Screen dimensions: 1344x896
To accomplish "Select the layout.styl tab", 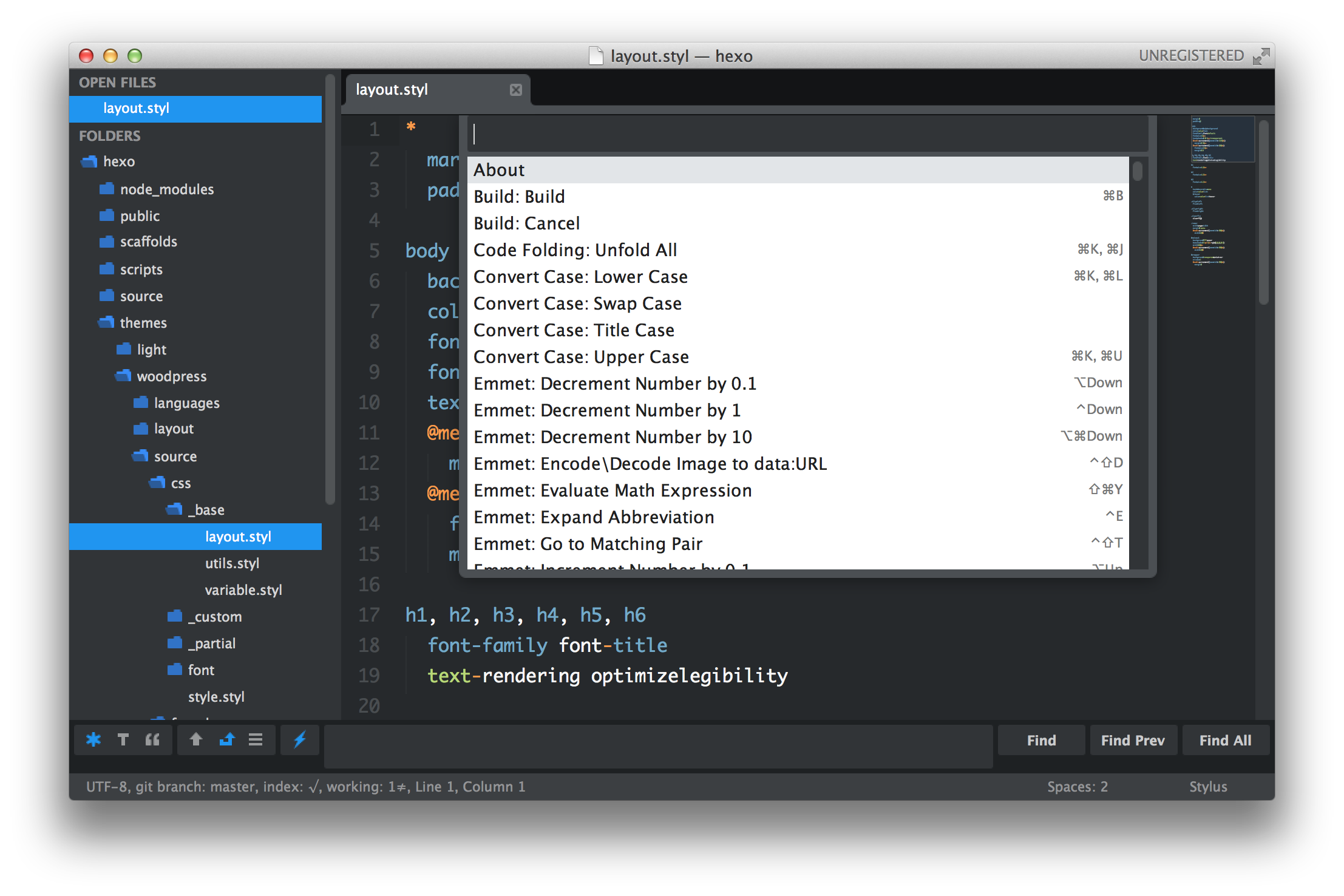I will 438,90.
